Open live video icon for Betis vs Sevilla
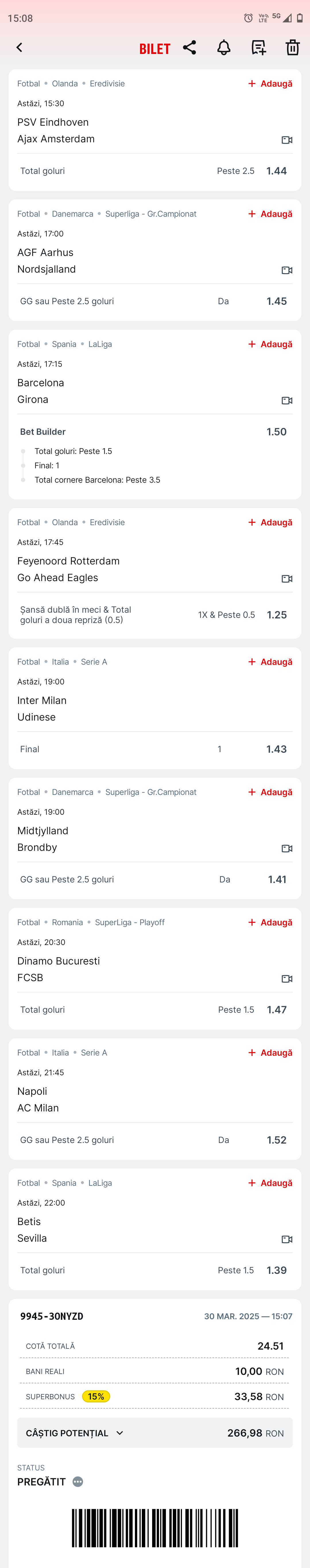The height and width of the screenshot is (1568, 310). point(287,1239)
